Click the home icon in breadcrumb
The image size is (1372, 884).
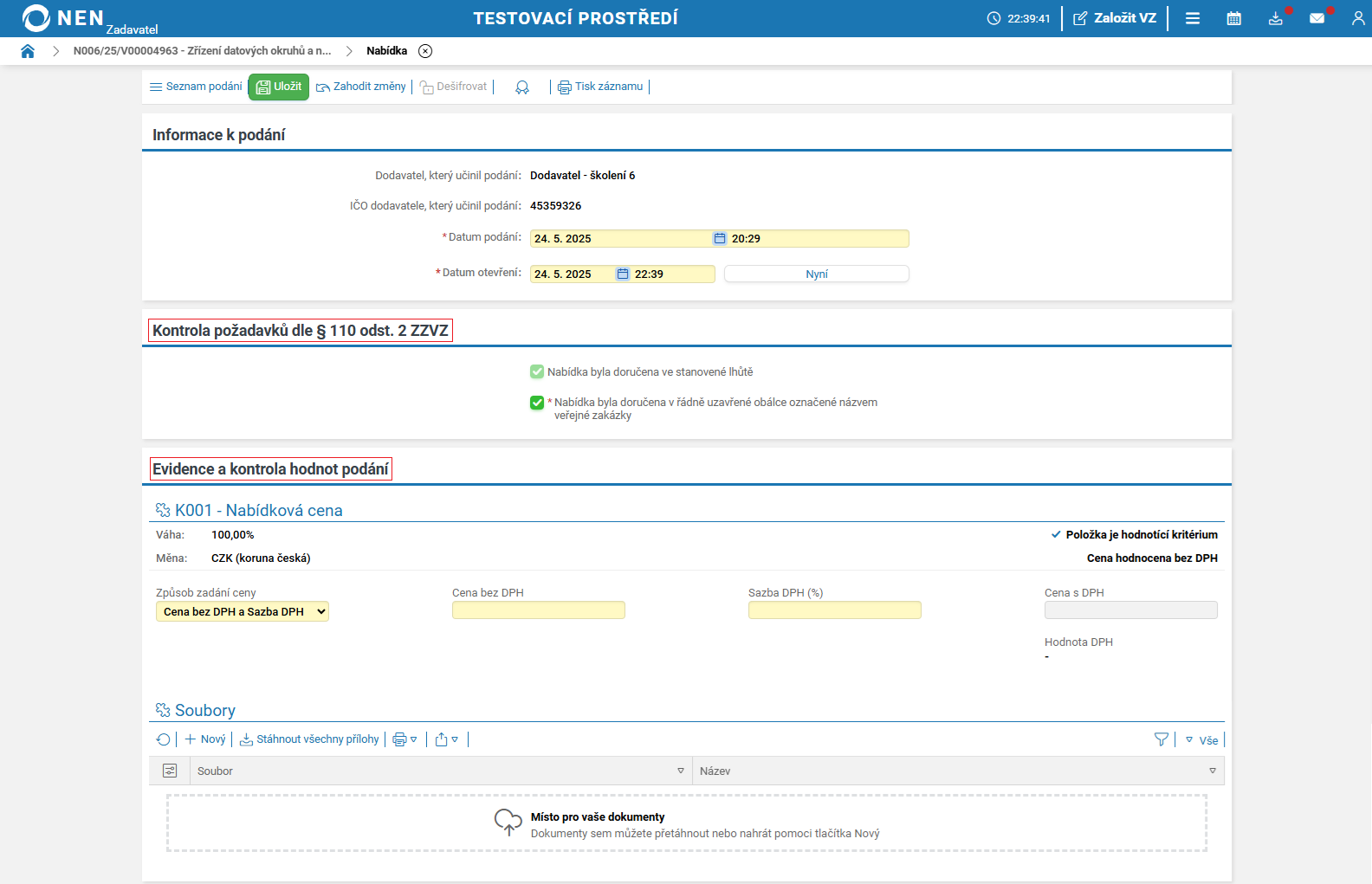pos(28,51)
